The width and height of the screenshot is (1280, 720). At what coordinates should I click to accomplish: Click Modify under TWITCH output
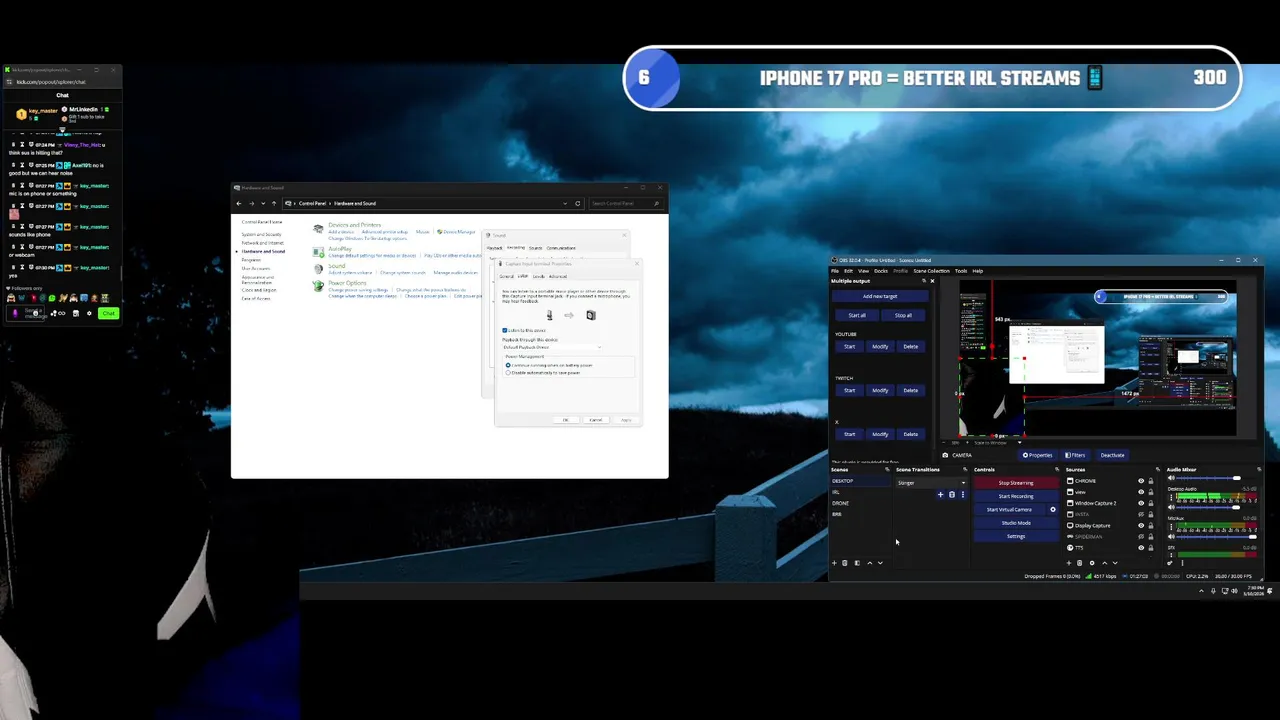pos(880,390)
